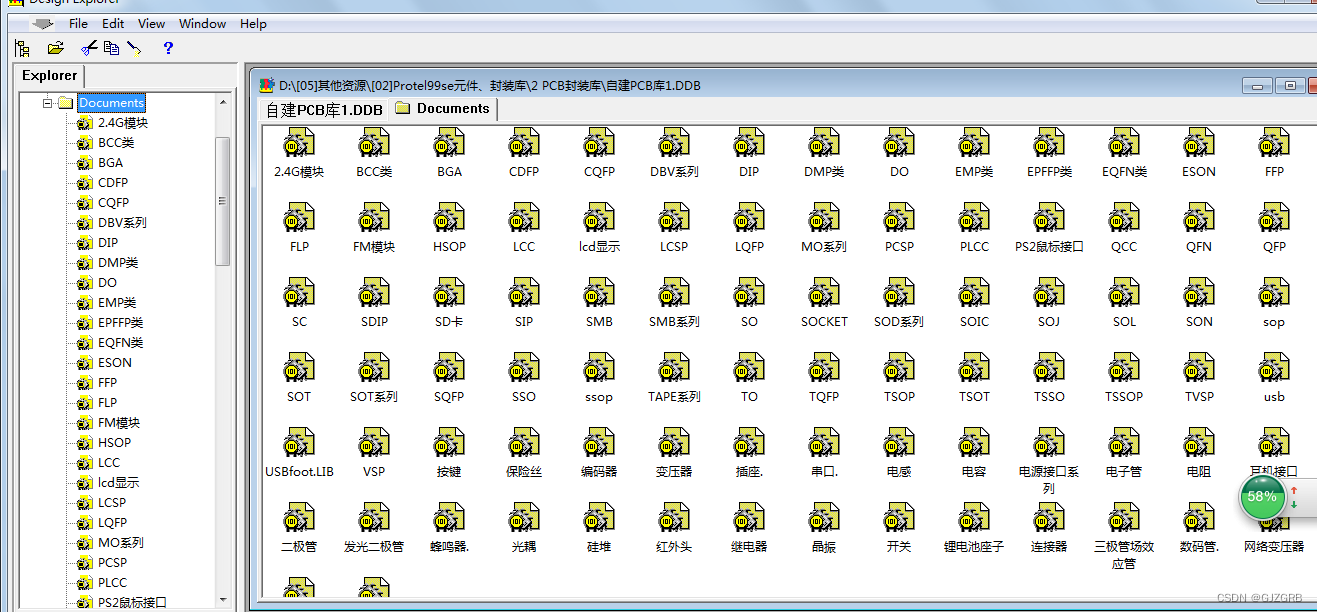
Task: Open the SOIC library icon in Documents
Action: coord(974,293)
